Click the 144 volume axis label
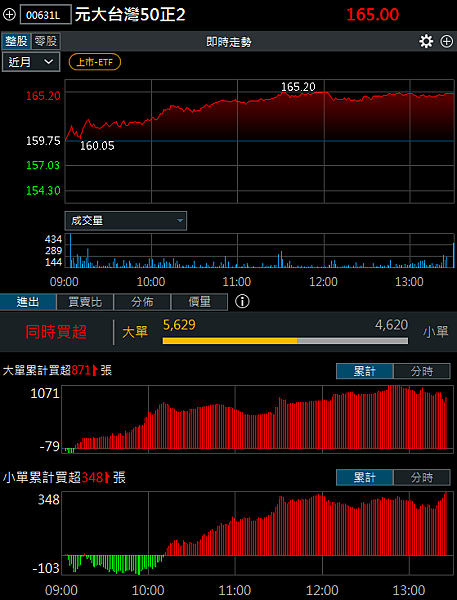This screenshot has height=600, width=457. [x=53, y=262]
